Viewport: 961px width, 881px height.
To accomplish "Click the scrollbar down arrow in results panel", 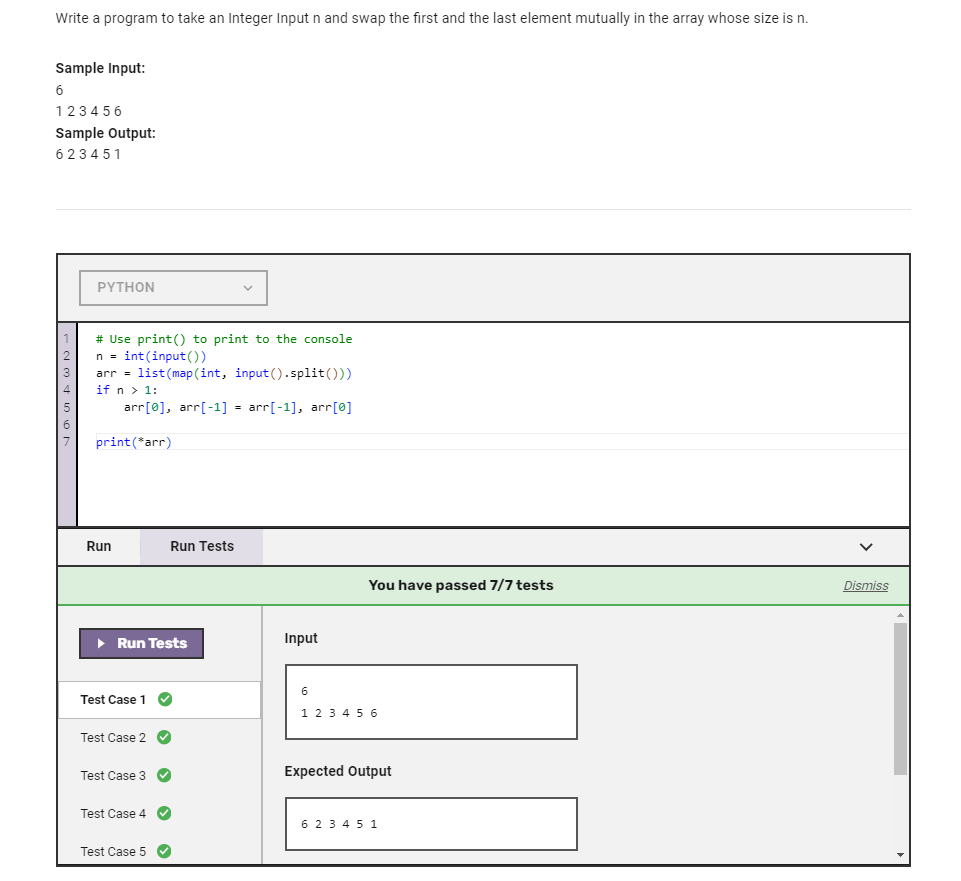I will coord(900,855).
